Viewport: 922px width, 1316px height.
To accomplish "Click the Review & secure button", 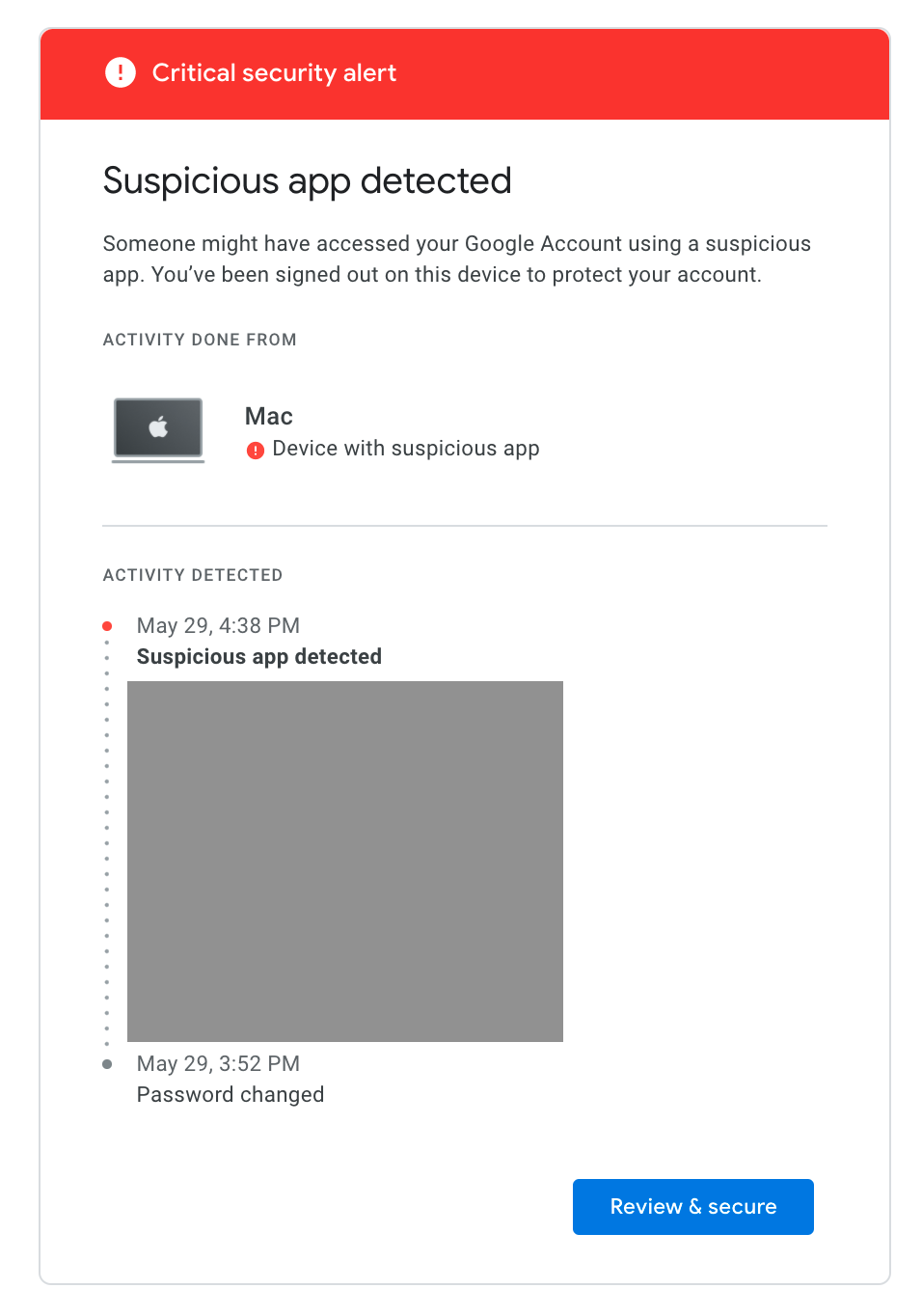I will [692, 1206].
